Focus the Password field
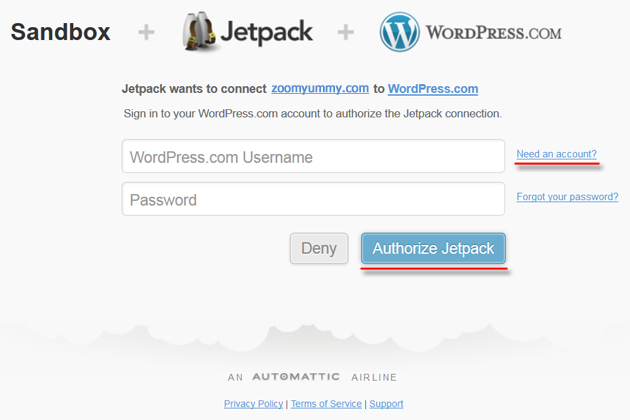Viewport: 630px width, 420px height. pos(313,199)
